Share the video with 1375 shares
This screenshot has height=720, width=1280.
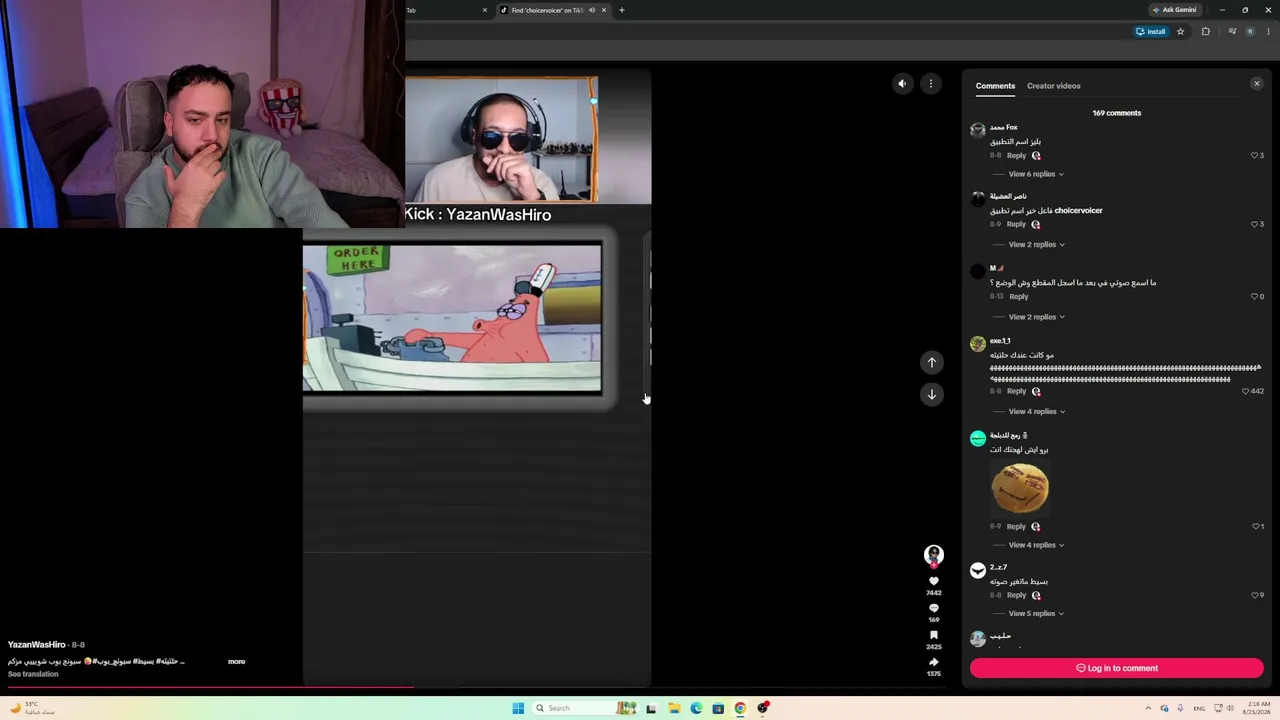tap(934, 662)
